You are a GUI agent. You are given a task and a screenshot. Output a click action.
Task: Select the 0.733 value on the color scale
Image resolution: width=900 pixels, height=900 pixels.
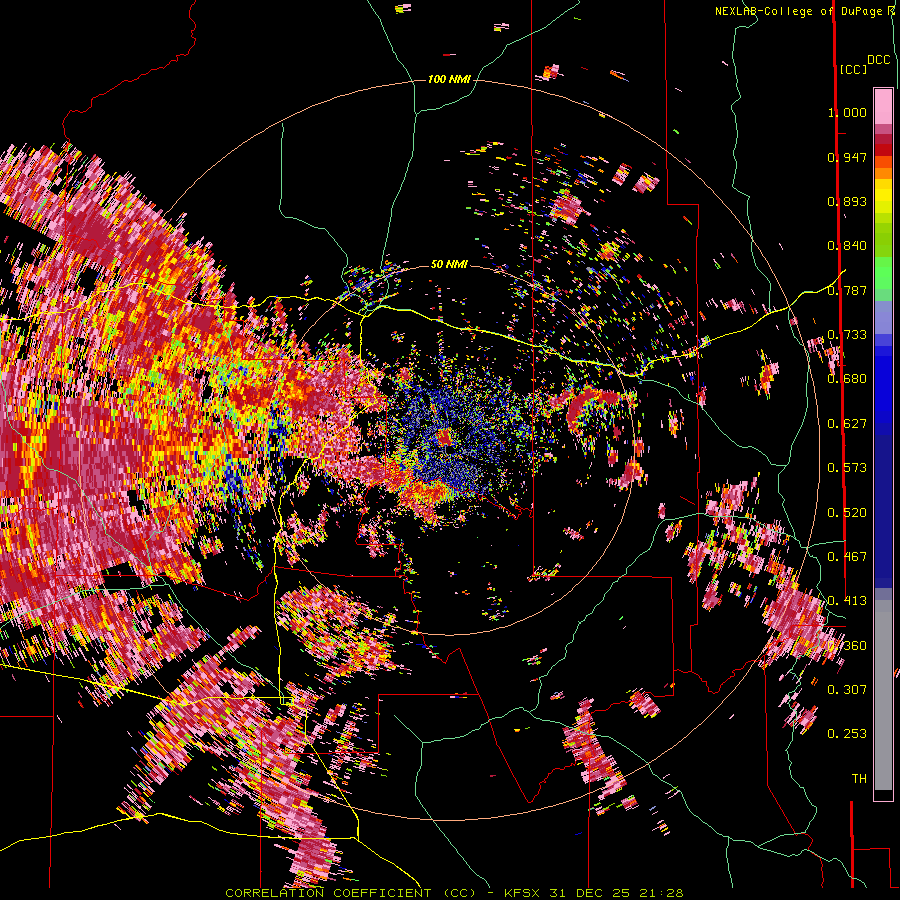[847, 335]
